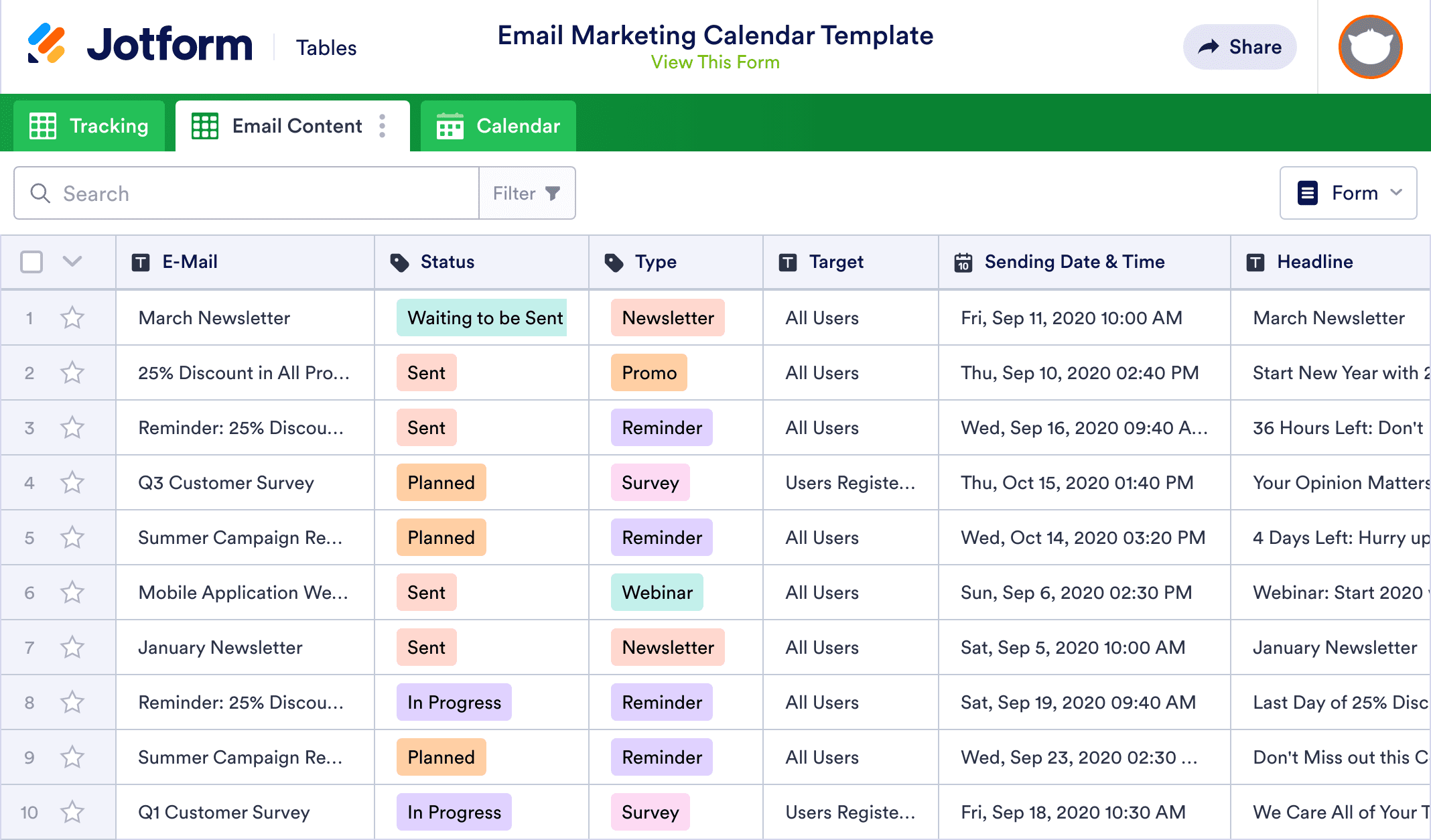Click the search magnifier icon
This screenshot has height=840, width=1431.
[x=40, y=194]
